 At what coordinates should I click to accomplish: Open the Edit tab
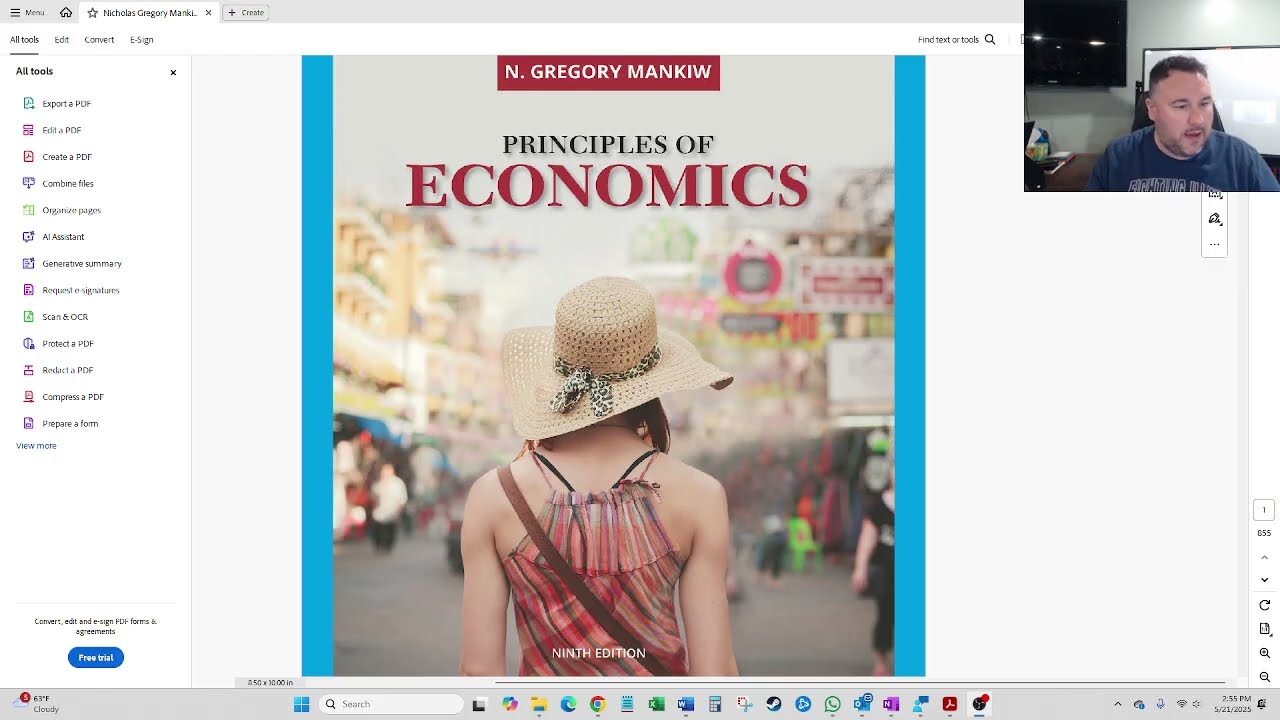[x=62, y=40]
